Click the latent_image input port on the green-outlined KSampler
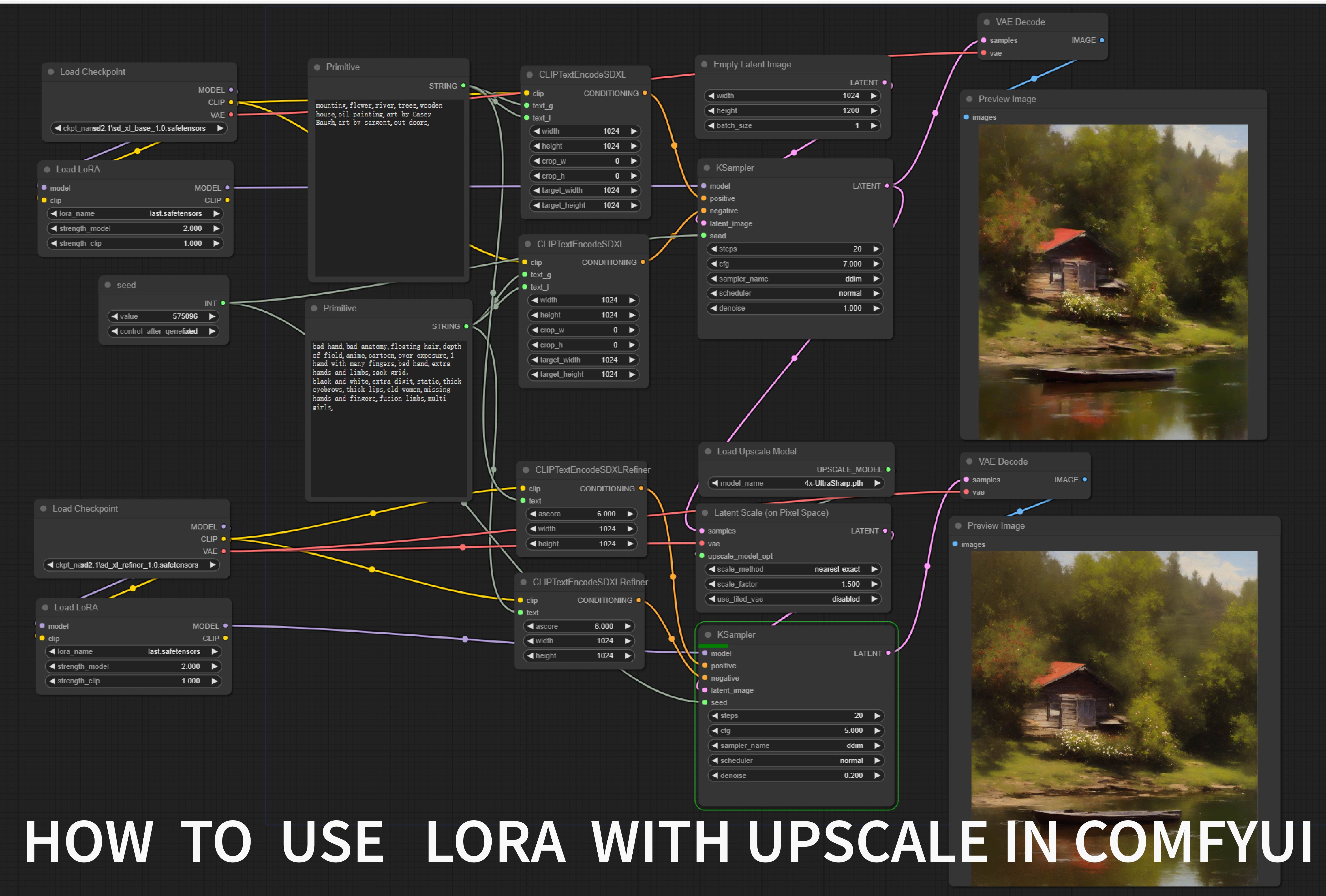Viewport: 1326px width, 896px height. point(705,690)
